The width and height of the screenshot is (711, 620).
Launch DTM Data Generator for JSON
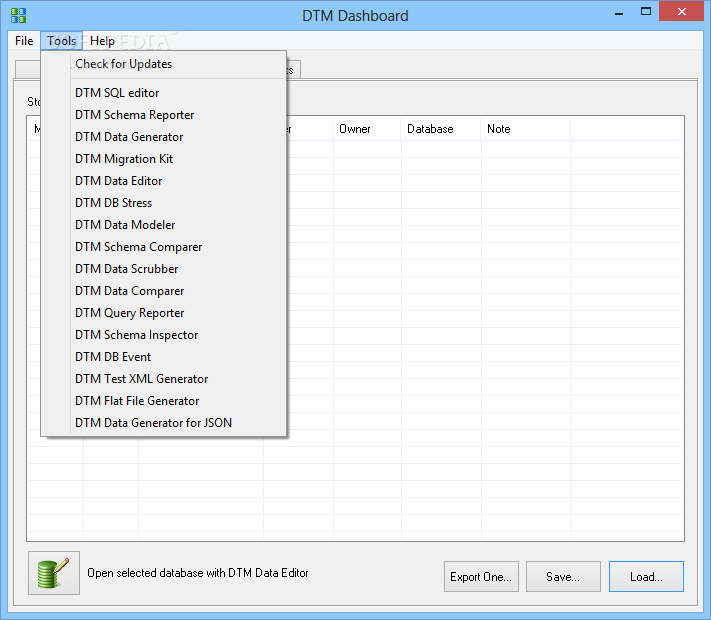[164, 423]
